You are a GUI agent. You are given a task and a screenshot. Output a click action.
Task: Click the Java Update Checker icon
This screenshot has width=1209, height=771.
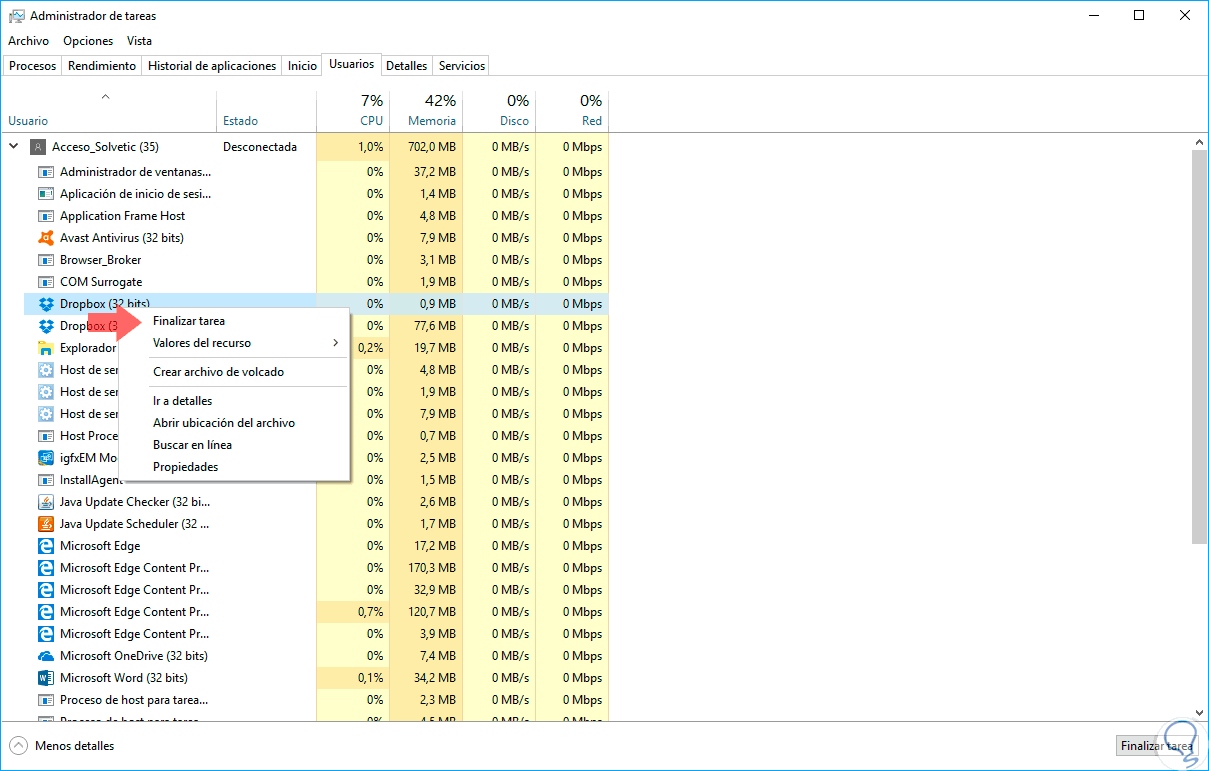tap(45, 502)
